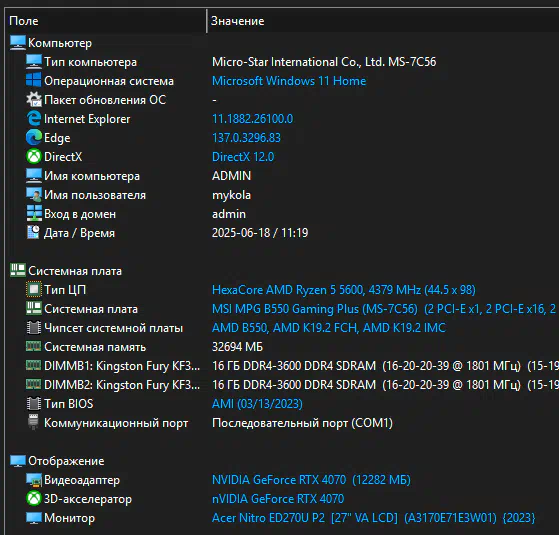559x535 pixels.
Task: Click the Windows logo icon beside Операционная система
Action: [34, 81]
